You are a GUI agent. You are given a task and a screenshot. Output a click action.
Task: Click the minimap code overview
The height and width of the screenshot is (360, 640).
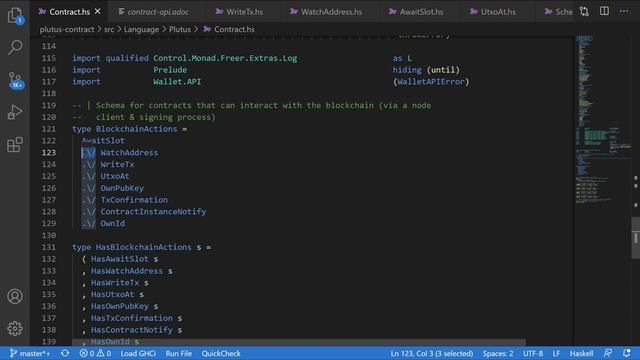coord(603,120)
